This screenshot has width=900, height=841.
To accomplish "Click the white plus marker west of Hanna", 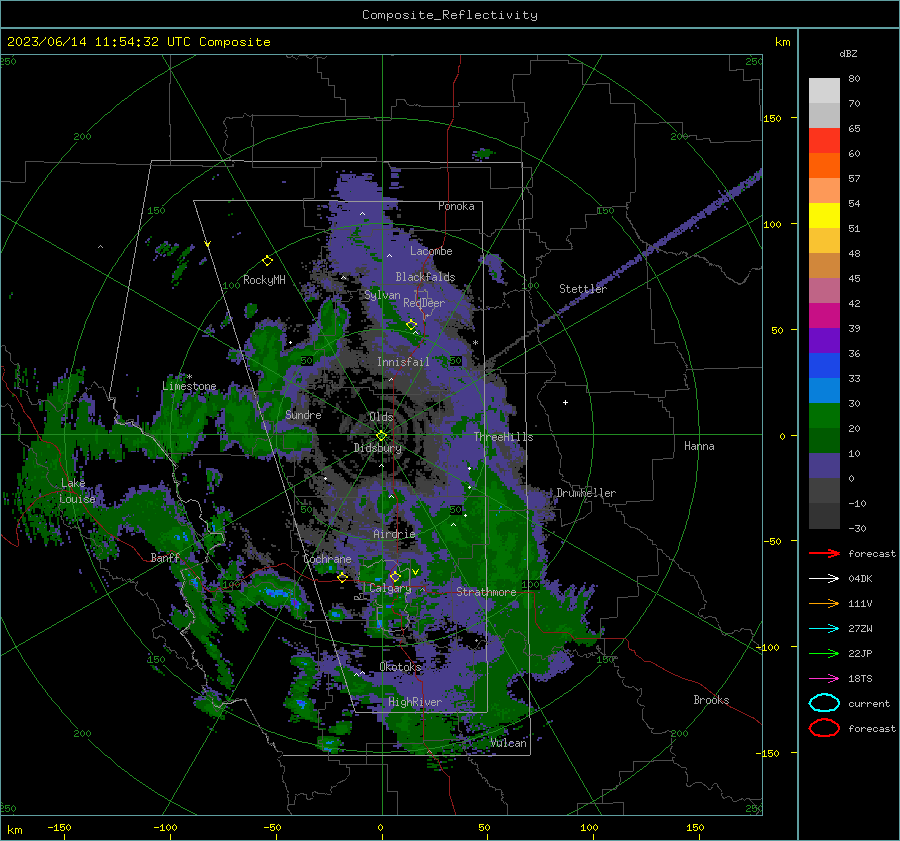I will pyautogui.click(x=565, y=402).
